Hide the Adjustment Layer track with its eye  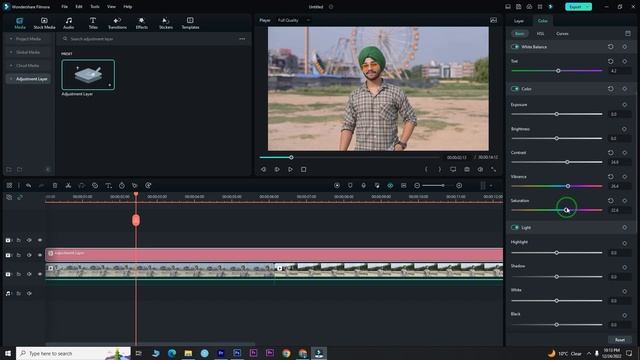tap(40, 255)
